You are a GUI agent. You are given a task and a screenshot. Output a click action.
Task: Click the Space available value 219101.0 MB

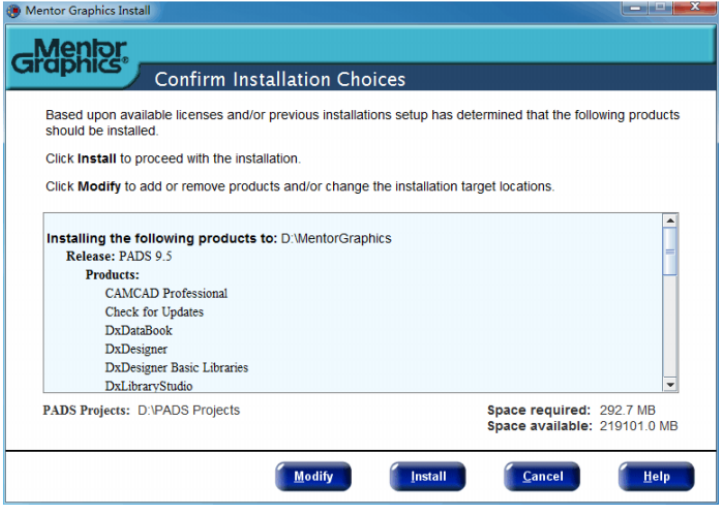[x=639, y=426]
